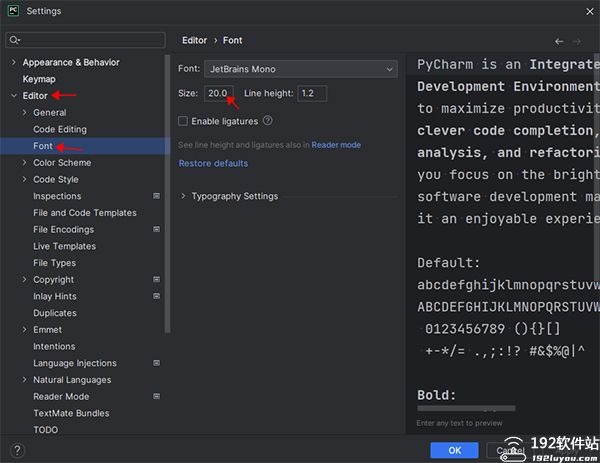
Task: Open the Live Templates page
Action: point(64,246)
